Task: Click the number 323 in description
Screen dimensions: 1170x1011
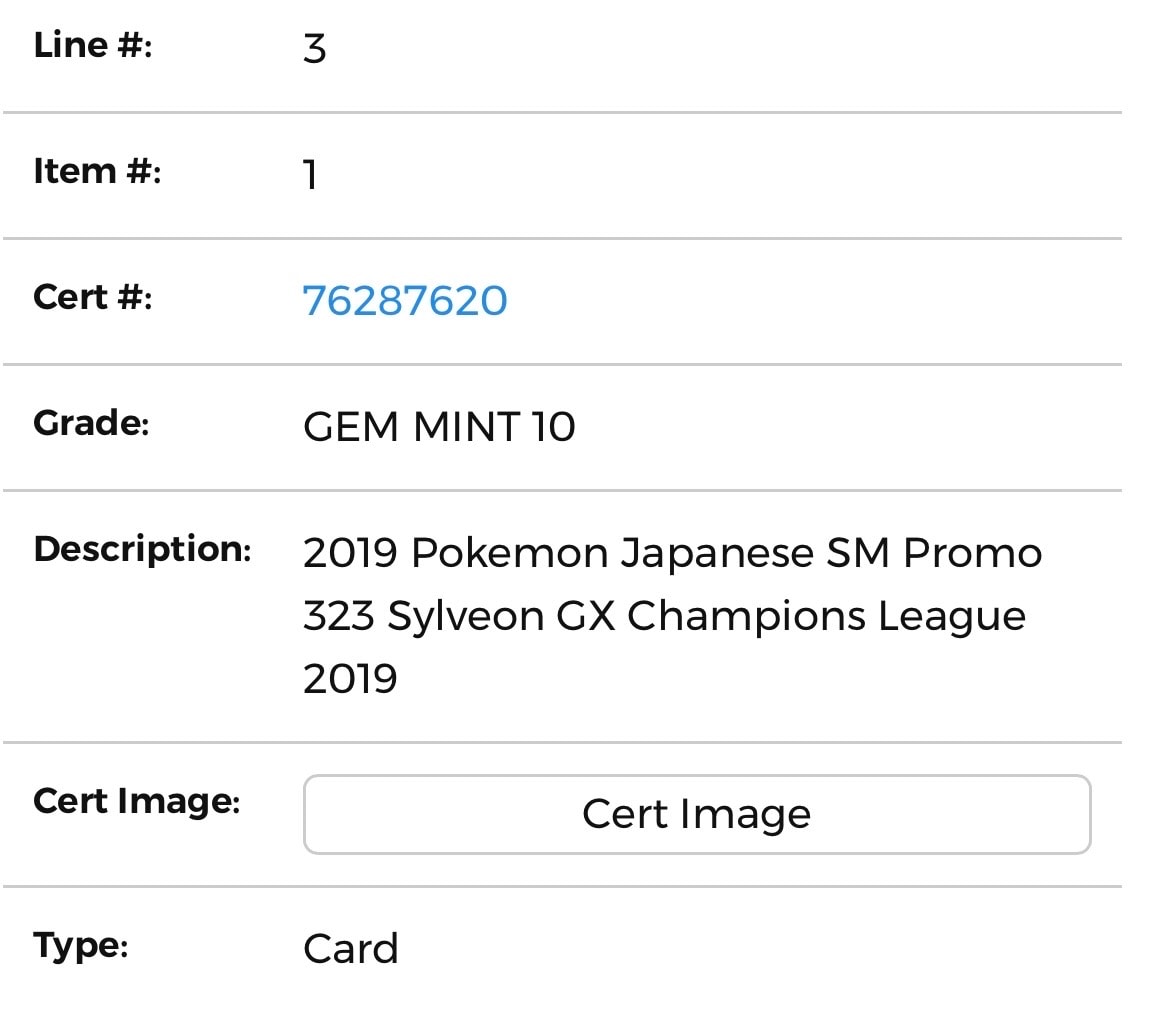Action: point(339,616)
